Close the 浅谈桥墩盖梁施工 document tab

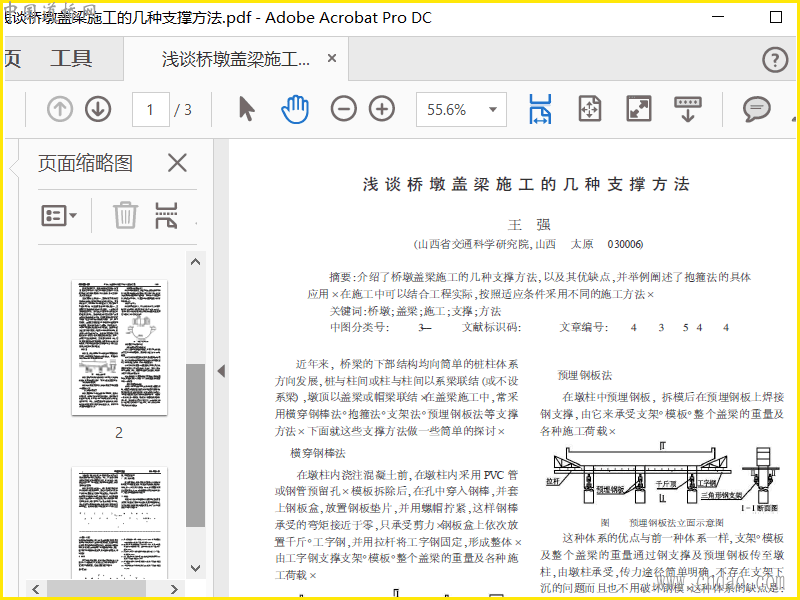(332, 59)
